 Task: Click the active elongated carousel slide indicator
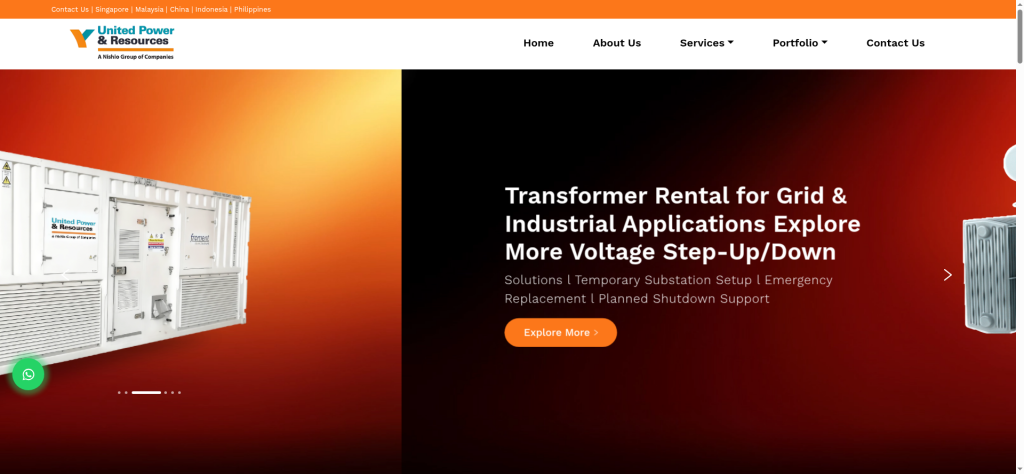coord(146,392)
